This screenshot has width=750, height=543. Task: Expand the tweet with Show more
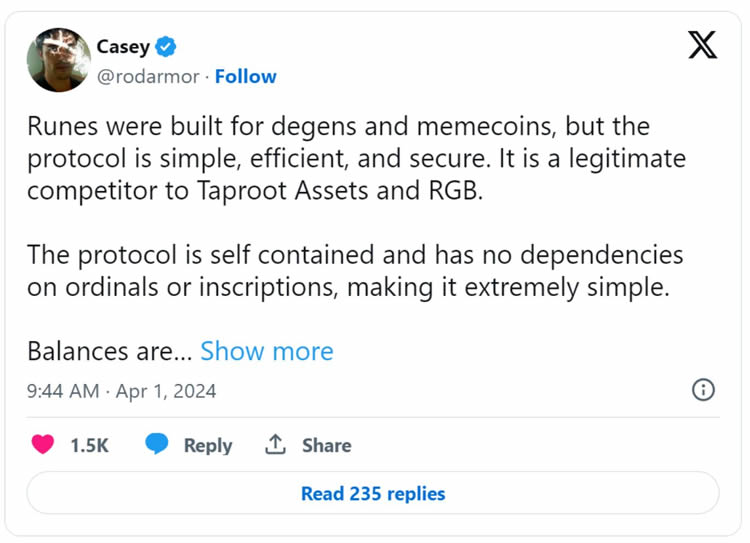pos(267,351)
